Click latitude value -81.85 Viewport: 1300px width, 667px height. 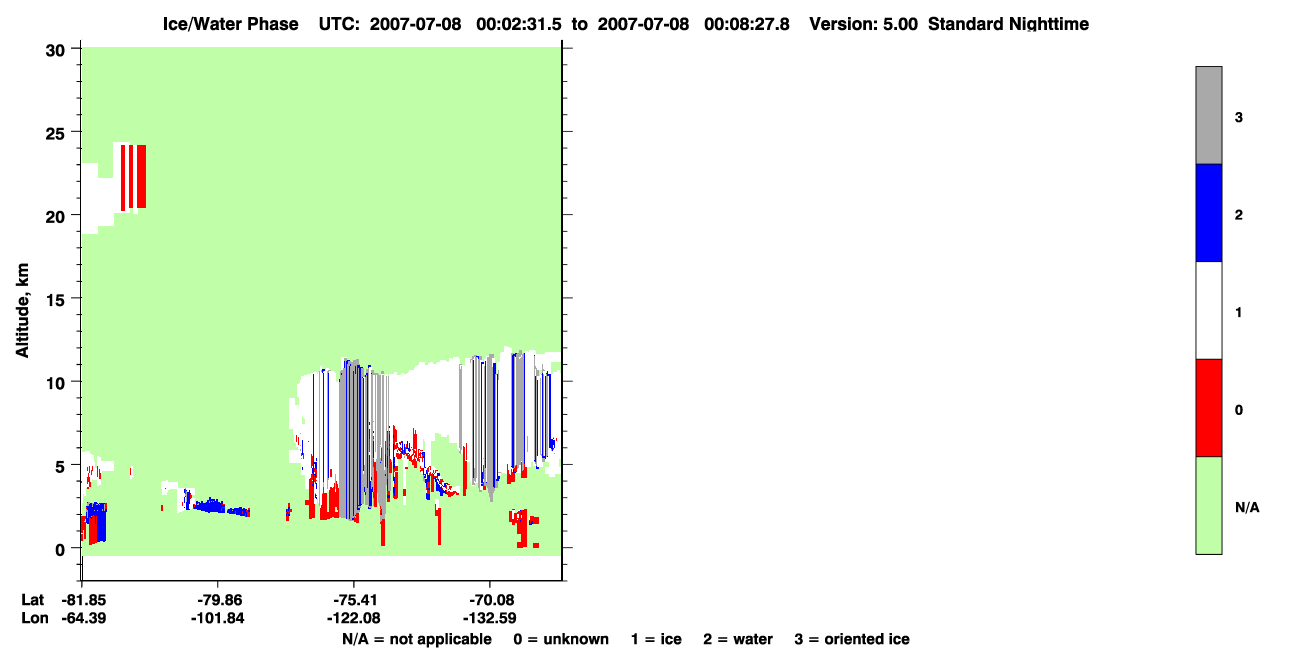pos(82,600)
